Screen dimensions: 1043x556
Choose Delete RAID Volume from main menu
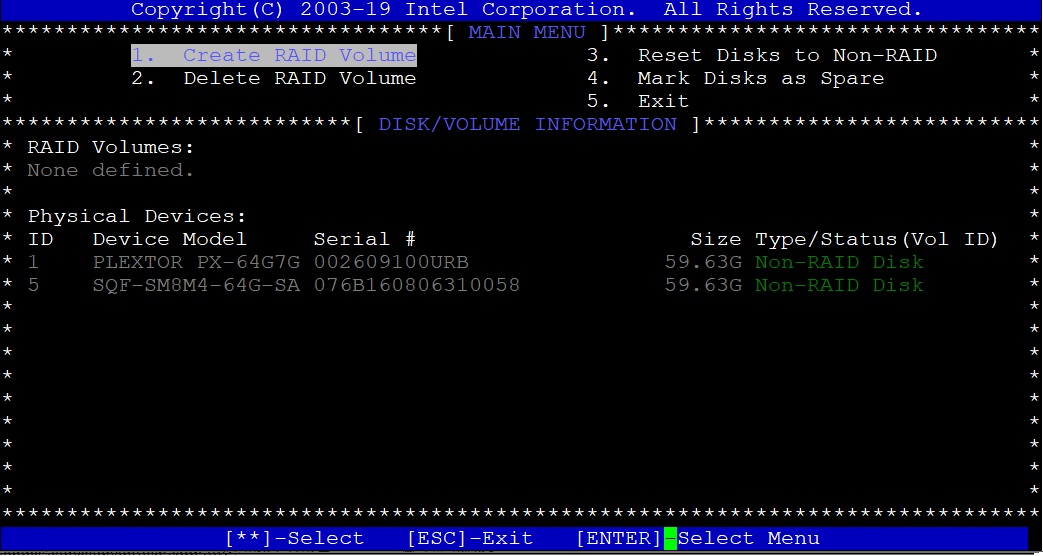click(273, 78)
